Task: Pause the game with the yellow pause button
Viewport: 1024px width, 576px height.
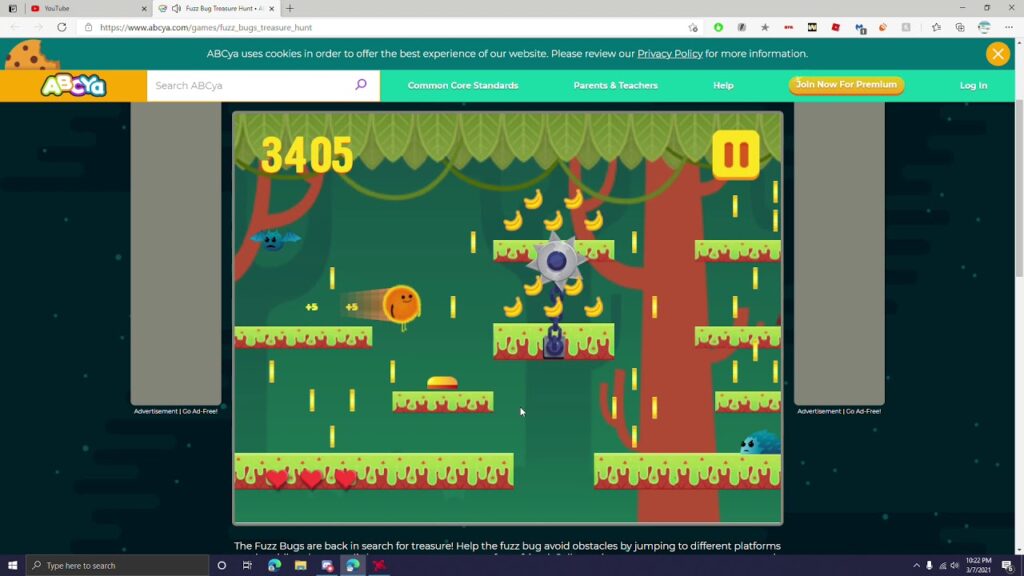Action: 735,155
